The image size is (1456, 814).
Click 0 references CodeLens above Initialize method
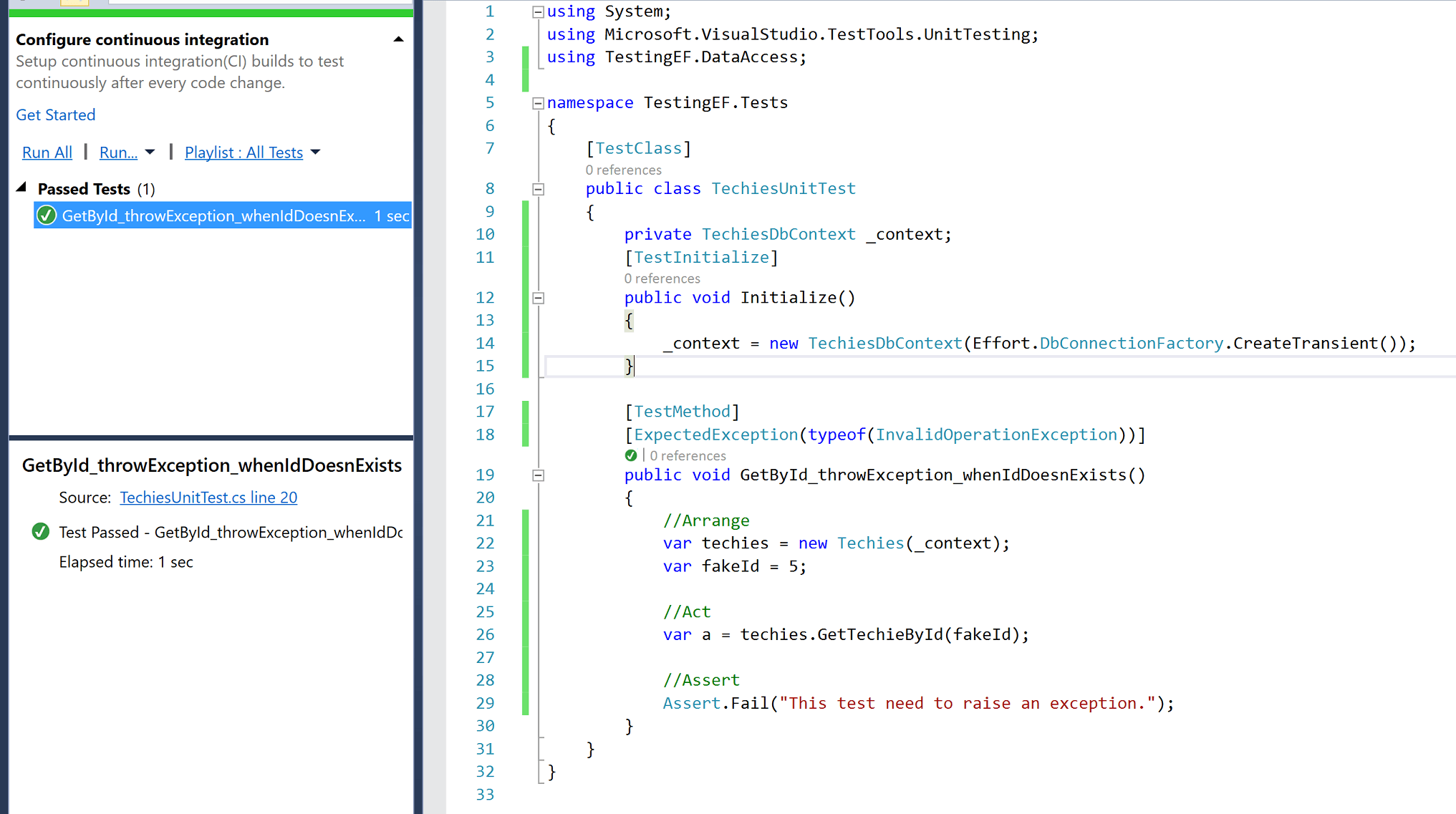(662, 278)
